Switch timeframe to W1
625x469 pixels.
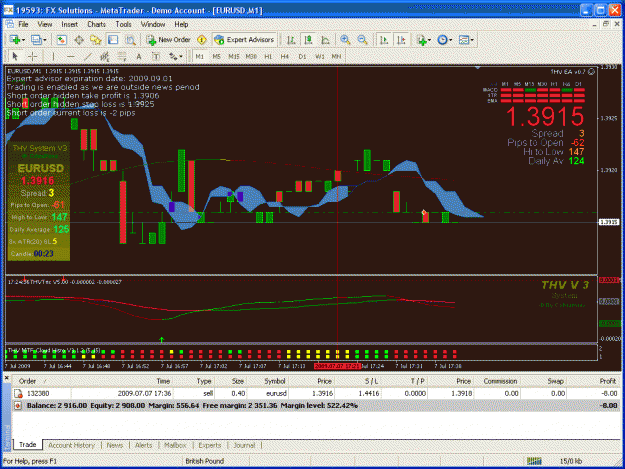[320, 57]
